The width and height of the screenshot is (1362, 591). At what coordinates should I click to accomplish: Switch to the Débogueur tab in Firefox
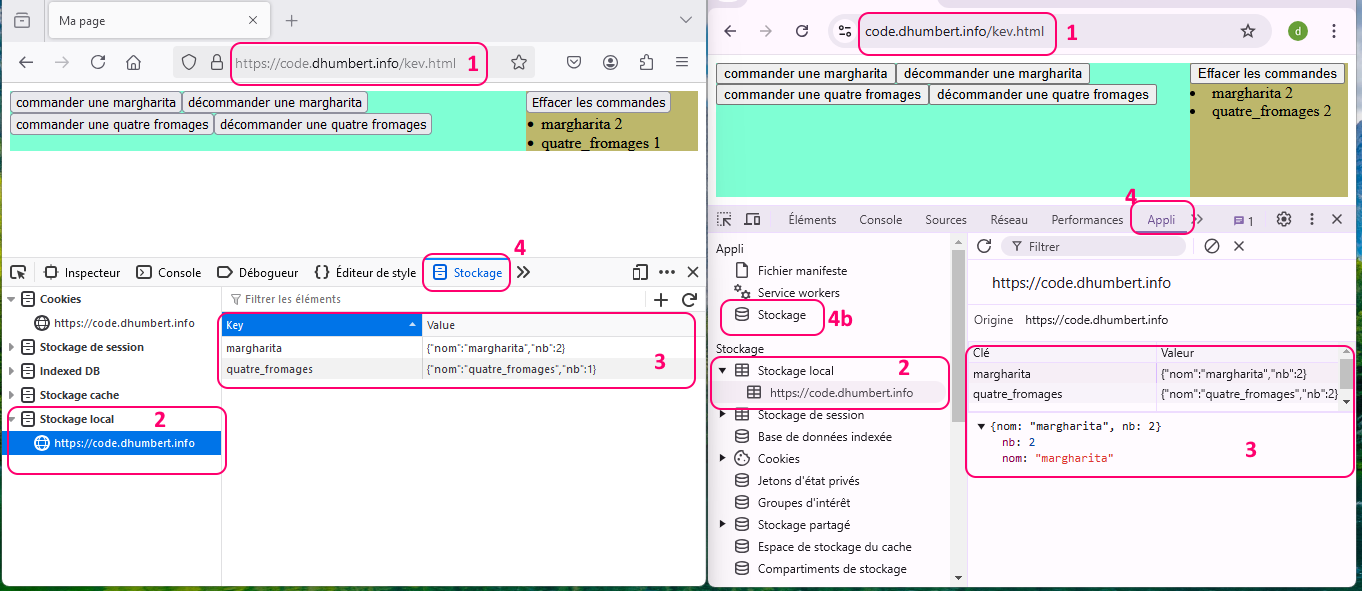(x=258, y=272)
